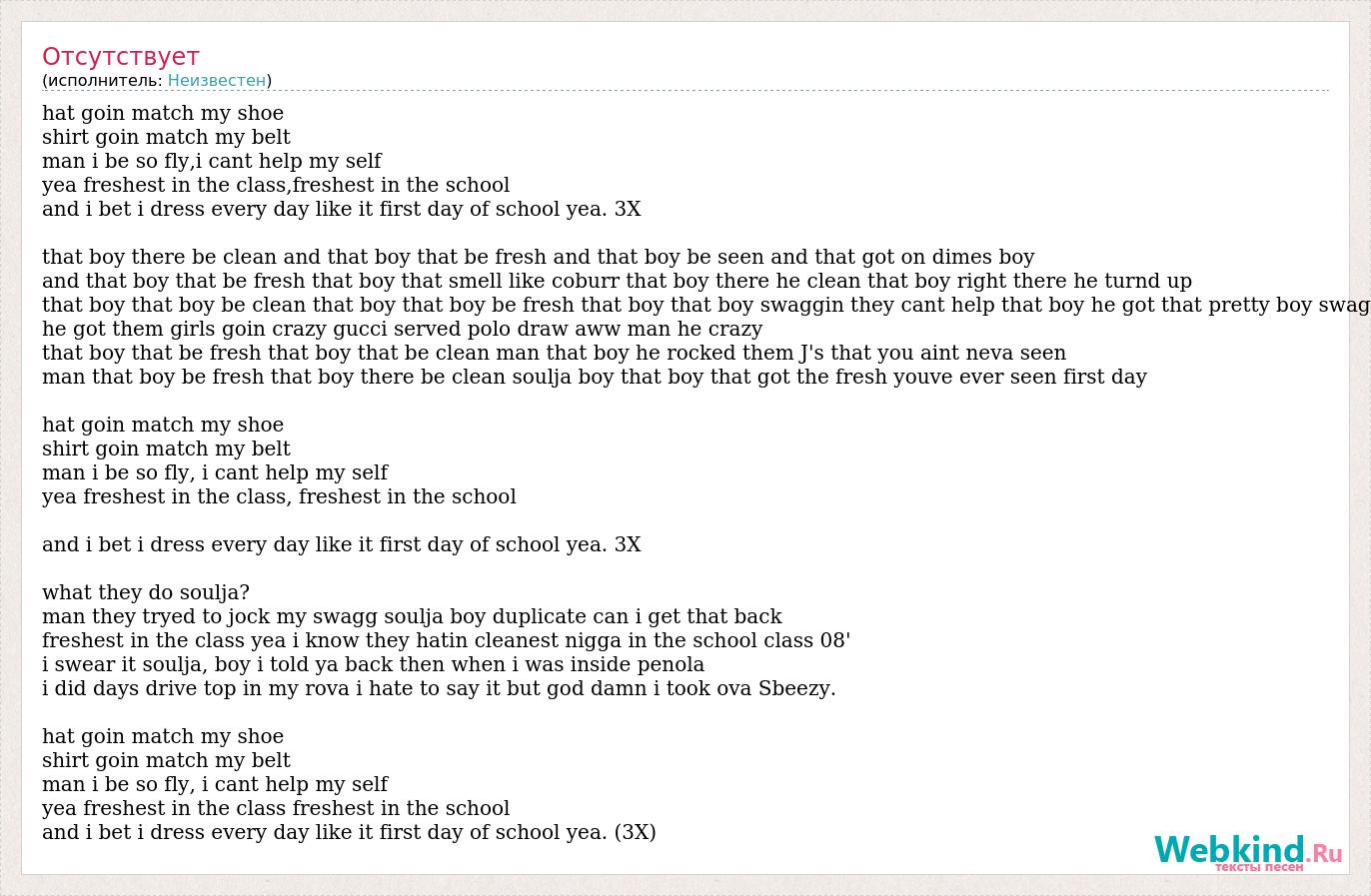
Task: Click the line 'and that boy that be fresh that boy that smell'
Action: pos(617,282)
